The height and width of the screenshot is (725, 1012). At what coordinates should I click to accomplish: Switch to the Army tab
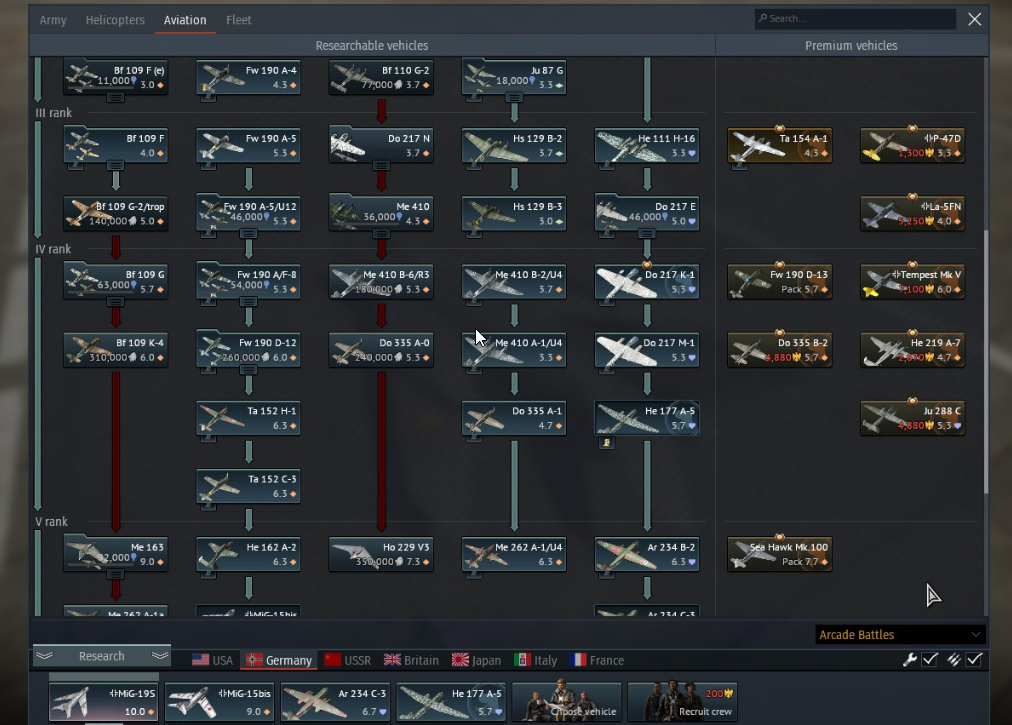[53, 20]
